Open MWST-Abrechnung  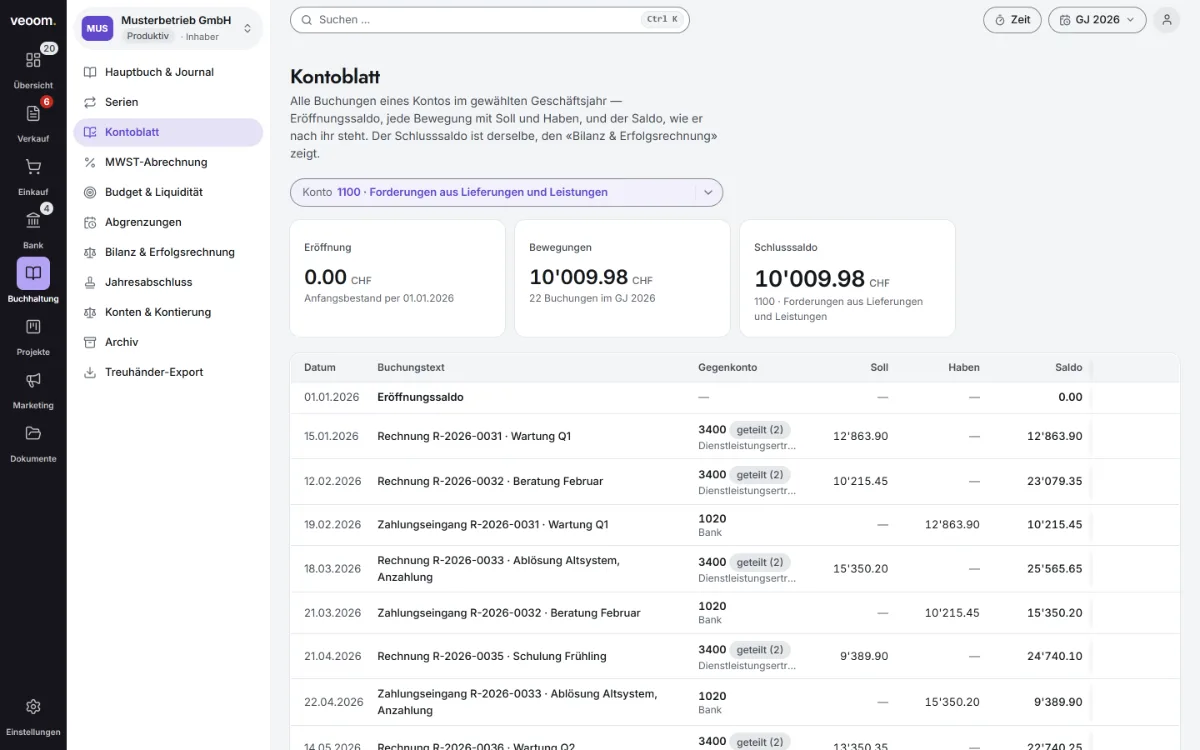(x=168, y=162)
